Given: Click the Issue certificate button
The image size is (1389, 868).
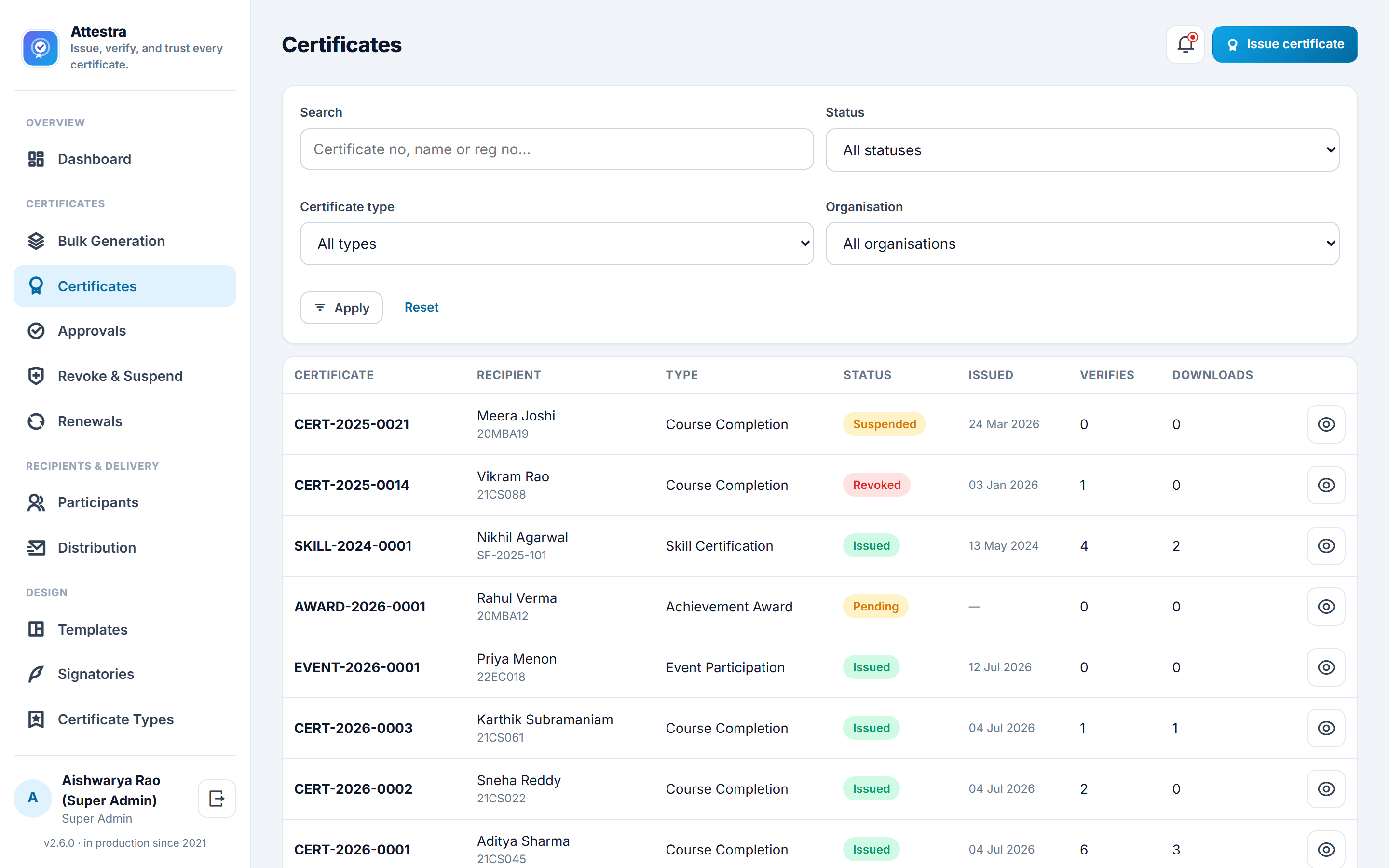Looking at the screenshot, I should 1284,44.
